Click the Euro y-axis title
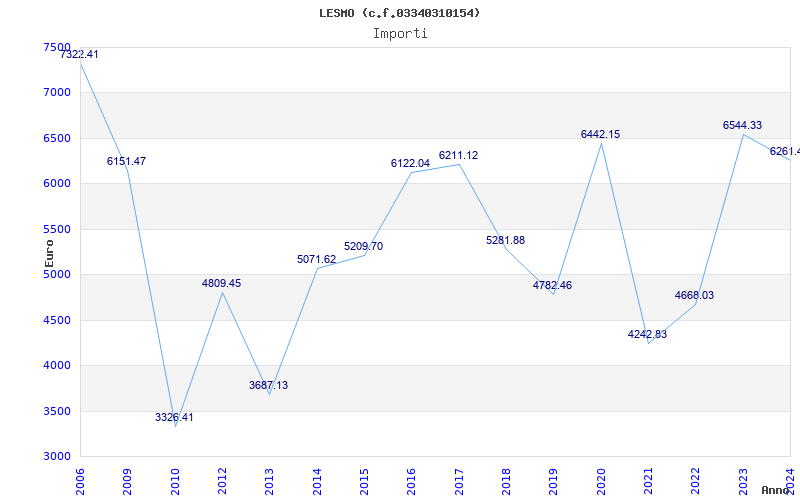This screenshot has width=800, height=500. 49,253
